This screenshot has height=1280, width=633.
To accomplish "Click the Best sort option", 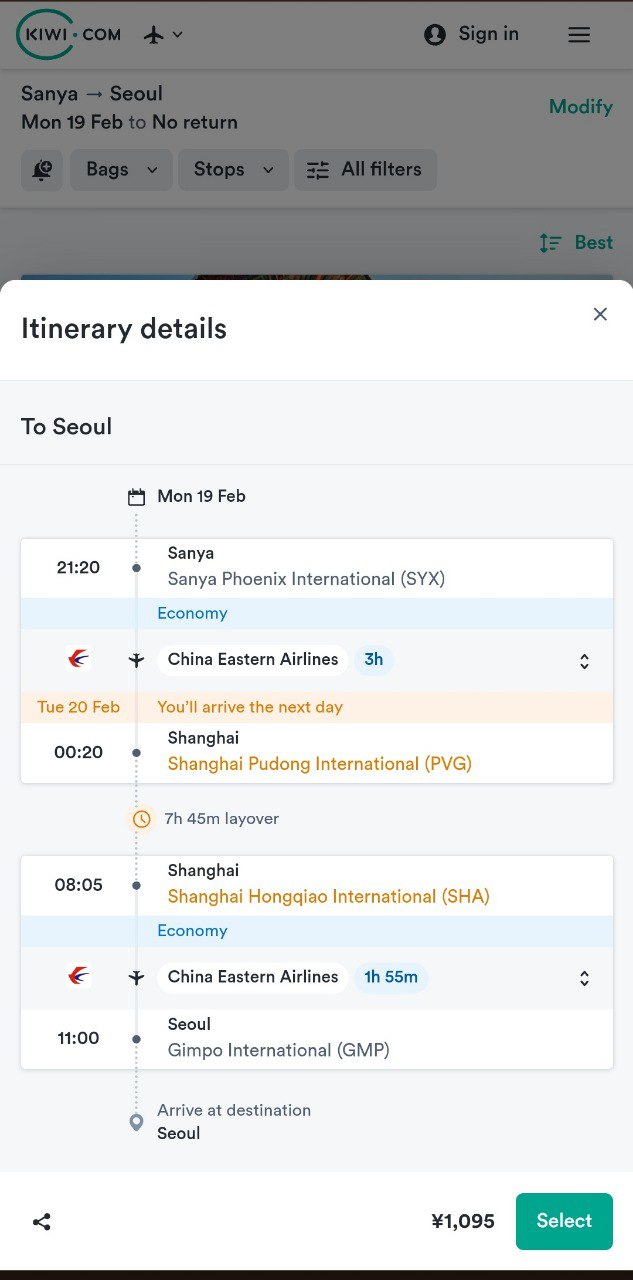I will pos(576,243).
